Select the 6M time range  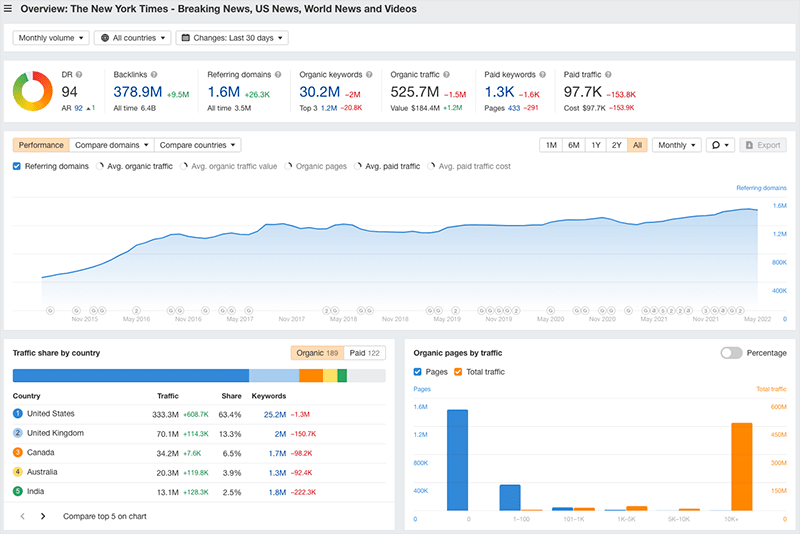573,145
